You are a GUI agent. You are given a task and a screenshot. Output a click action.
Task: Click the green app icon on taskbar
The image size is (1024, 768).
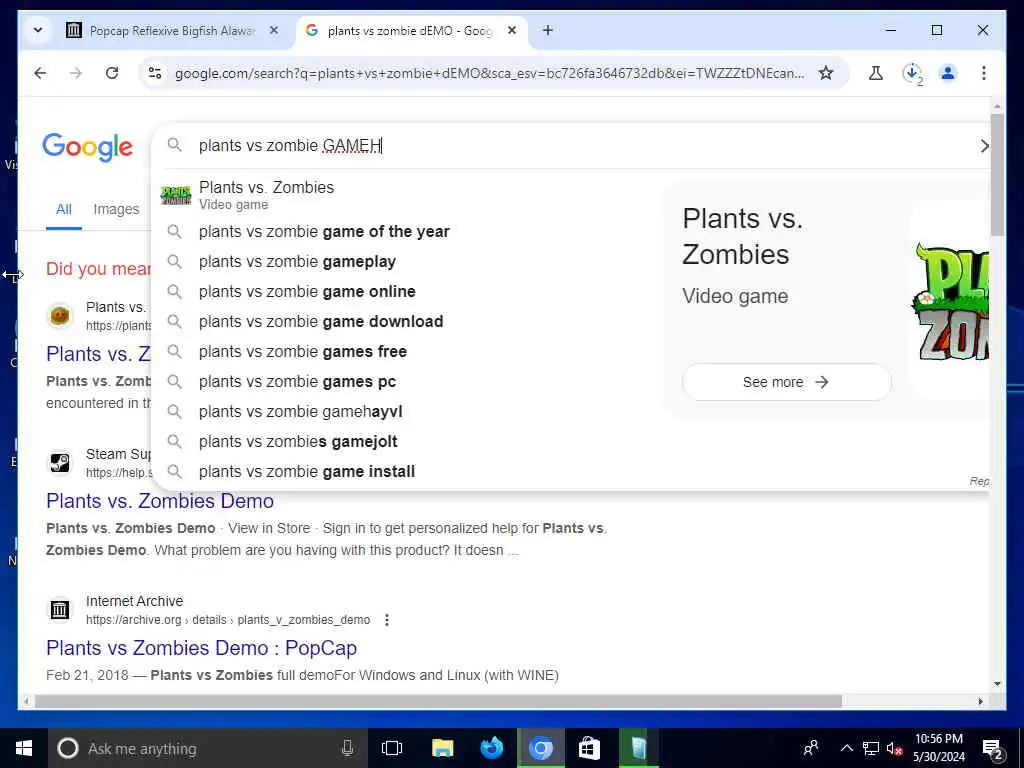pos(638,748)
